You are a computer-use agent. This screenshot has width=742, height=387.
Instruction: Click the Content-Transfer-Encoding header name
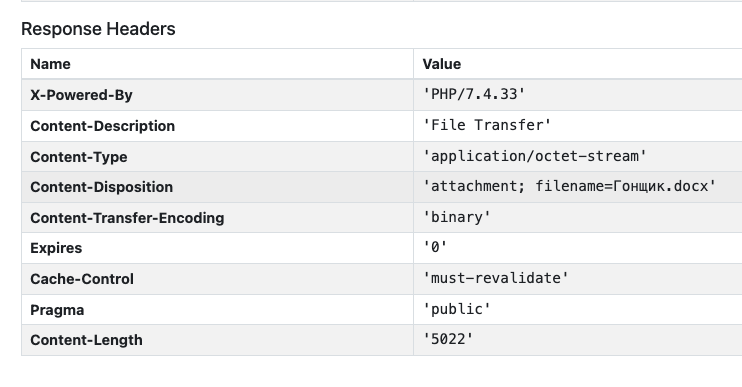coord(127,218)
